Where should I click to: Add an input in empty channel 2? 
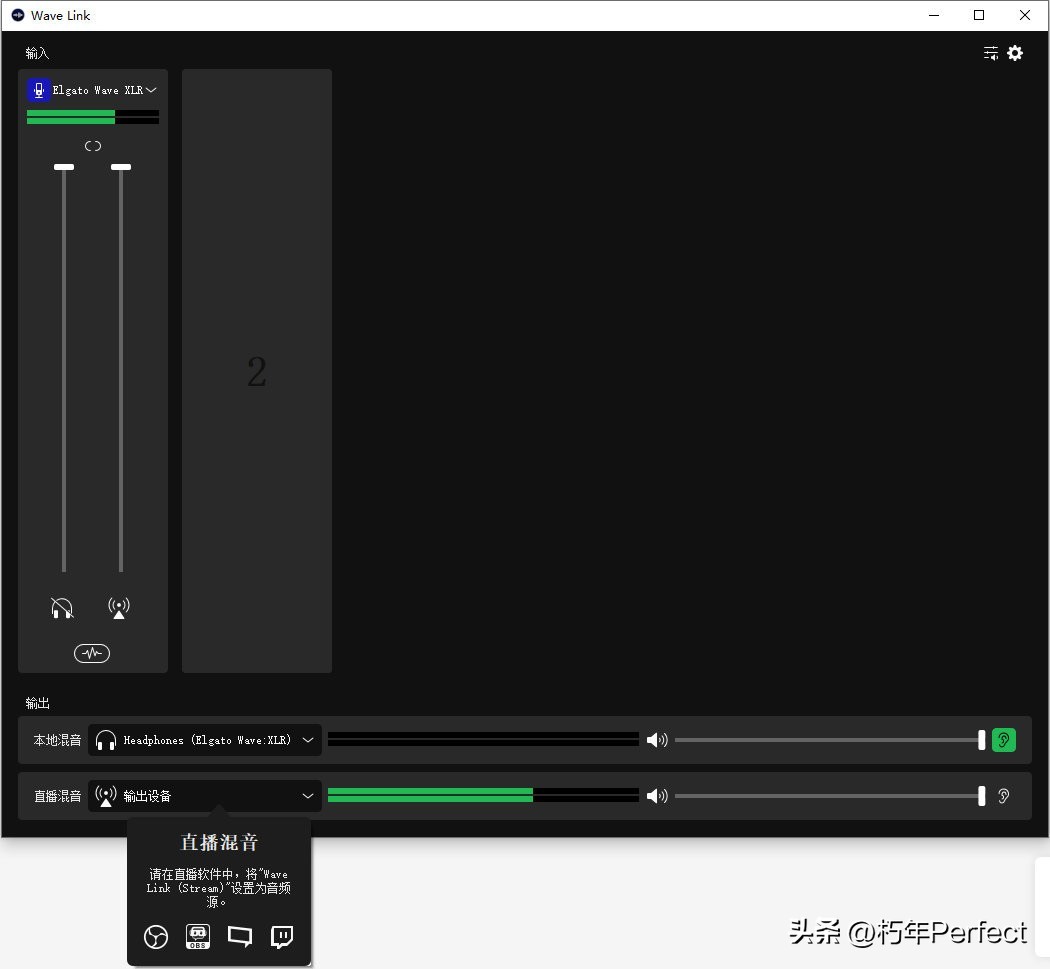point(257,371)
